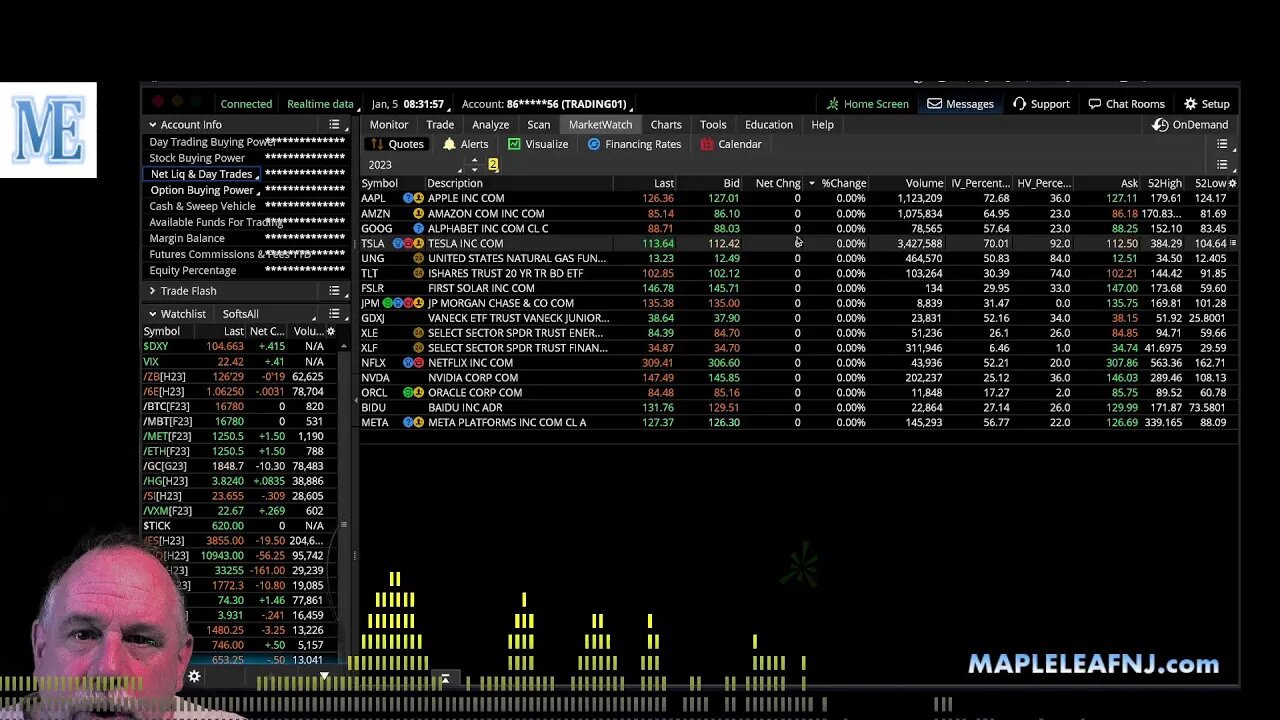Switch to the Monitor tab
The width and height of the screenshot is (1280, 720).
click(388, 125)
